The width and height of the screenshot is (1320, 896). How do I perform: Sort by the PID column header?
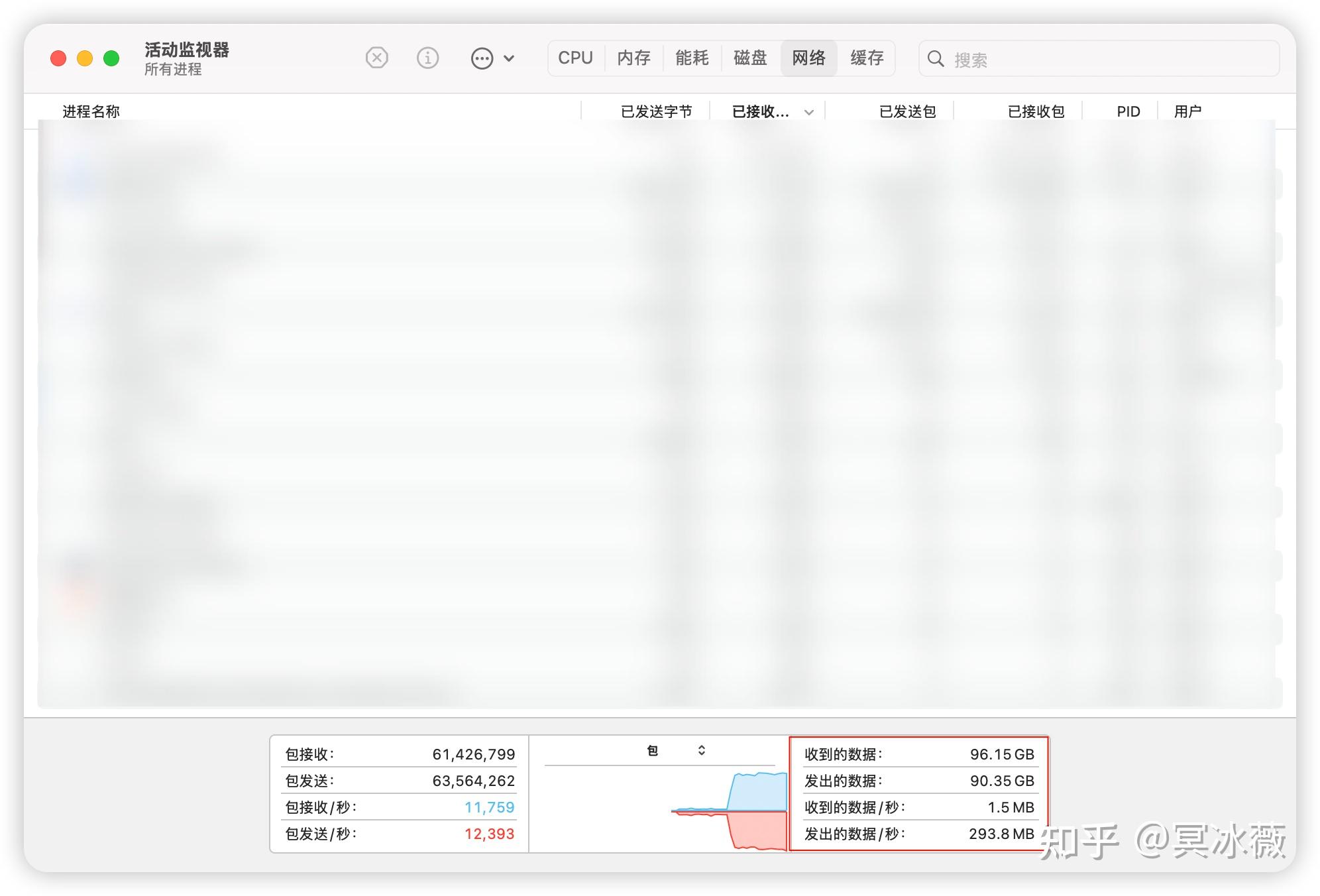point(1127,111)
